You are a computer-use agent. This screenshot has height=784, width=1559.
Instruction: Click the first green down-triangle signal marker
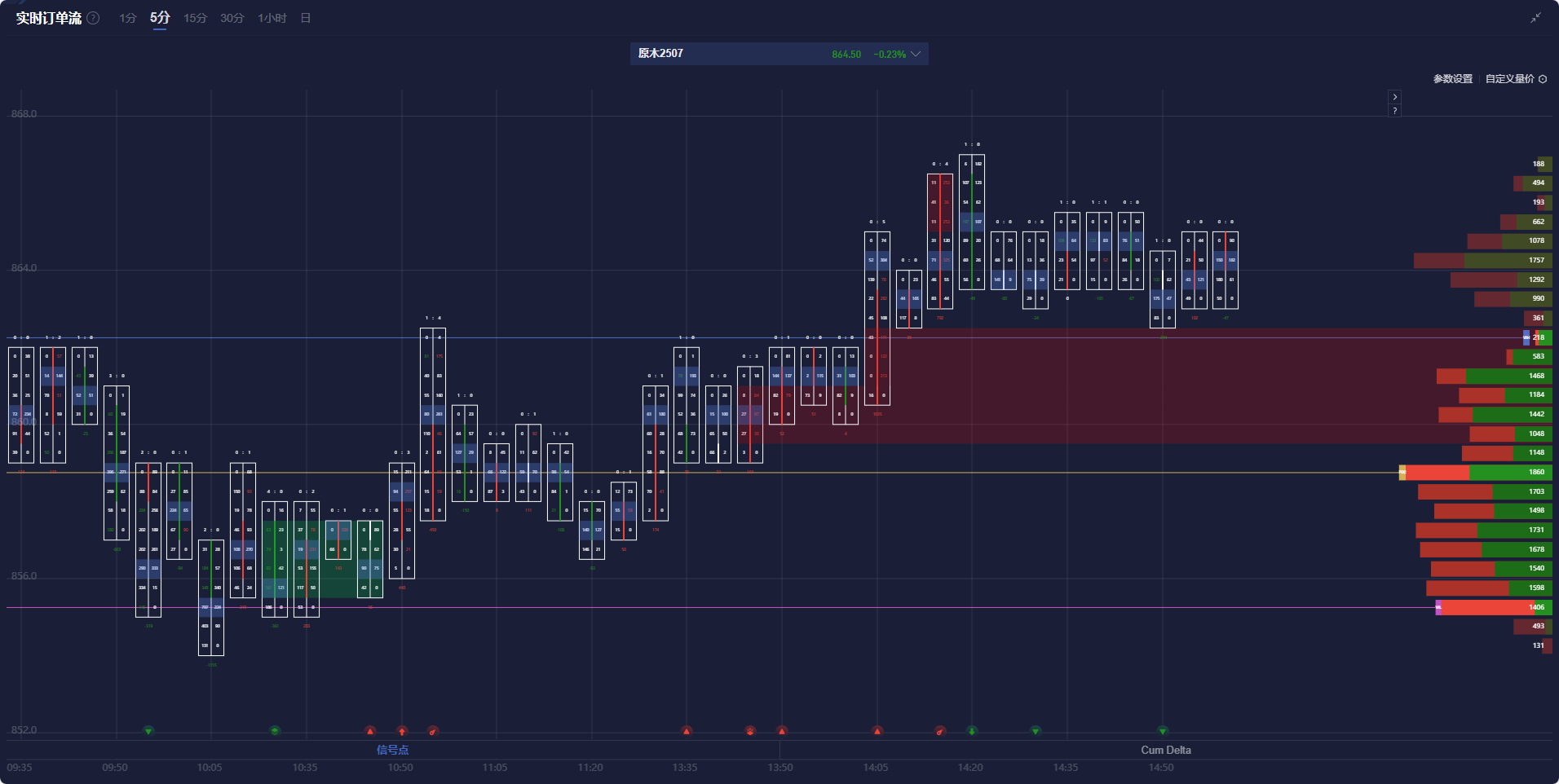click(148, 731)
